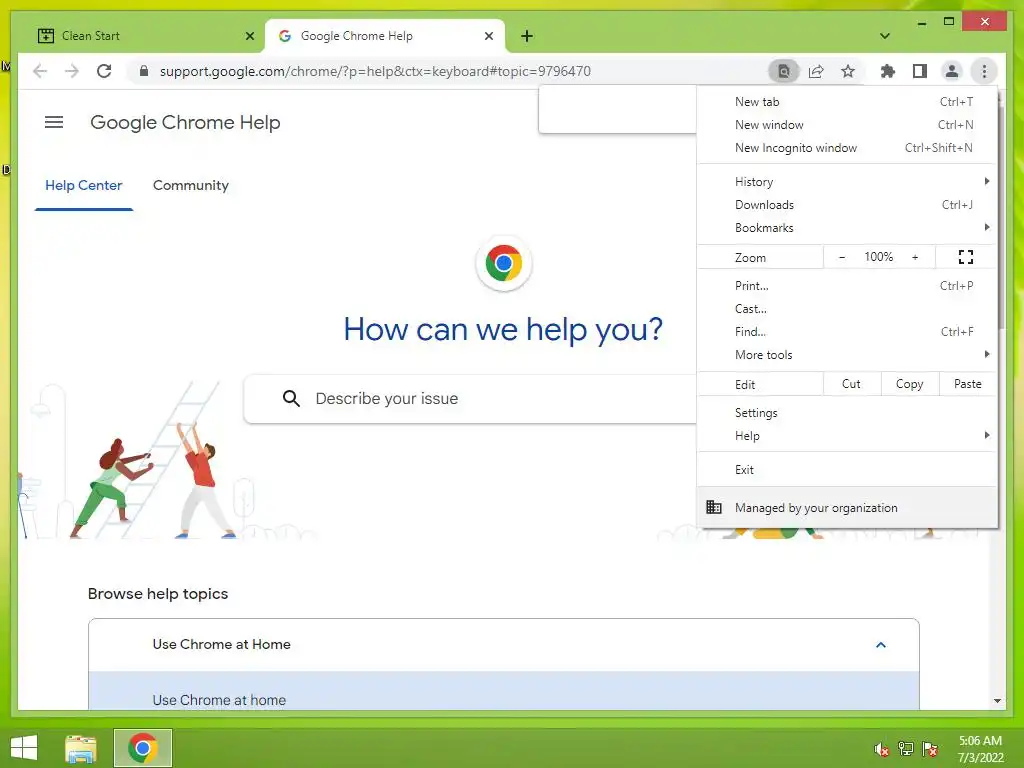Image resolution: width=1024 pixels, height=768 pixels.
Task: Open the Help Center tab
Action: pos(84,185)
